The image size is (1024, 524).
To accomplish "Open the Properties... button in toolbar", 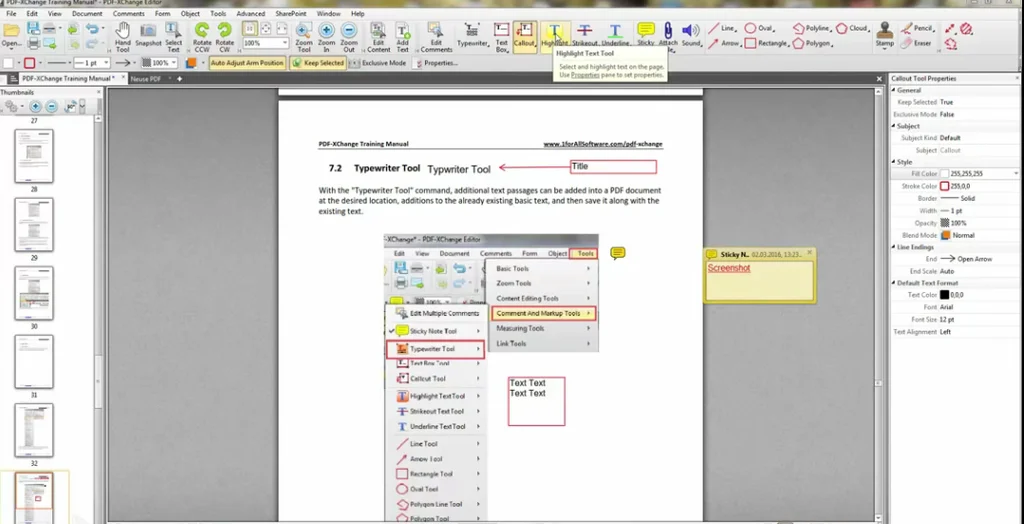I will click(436, 63).
